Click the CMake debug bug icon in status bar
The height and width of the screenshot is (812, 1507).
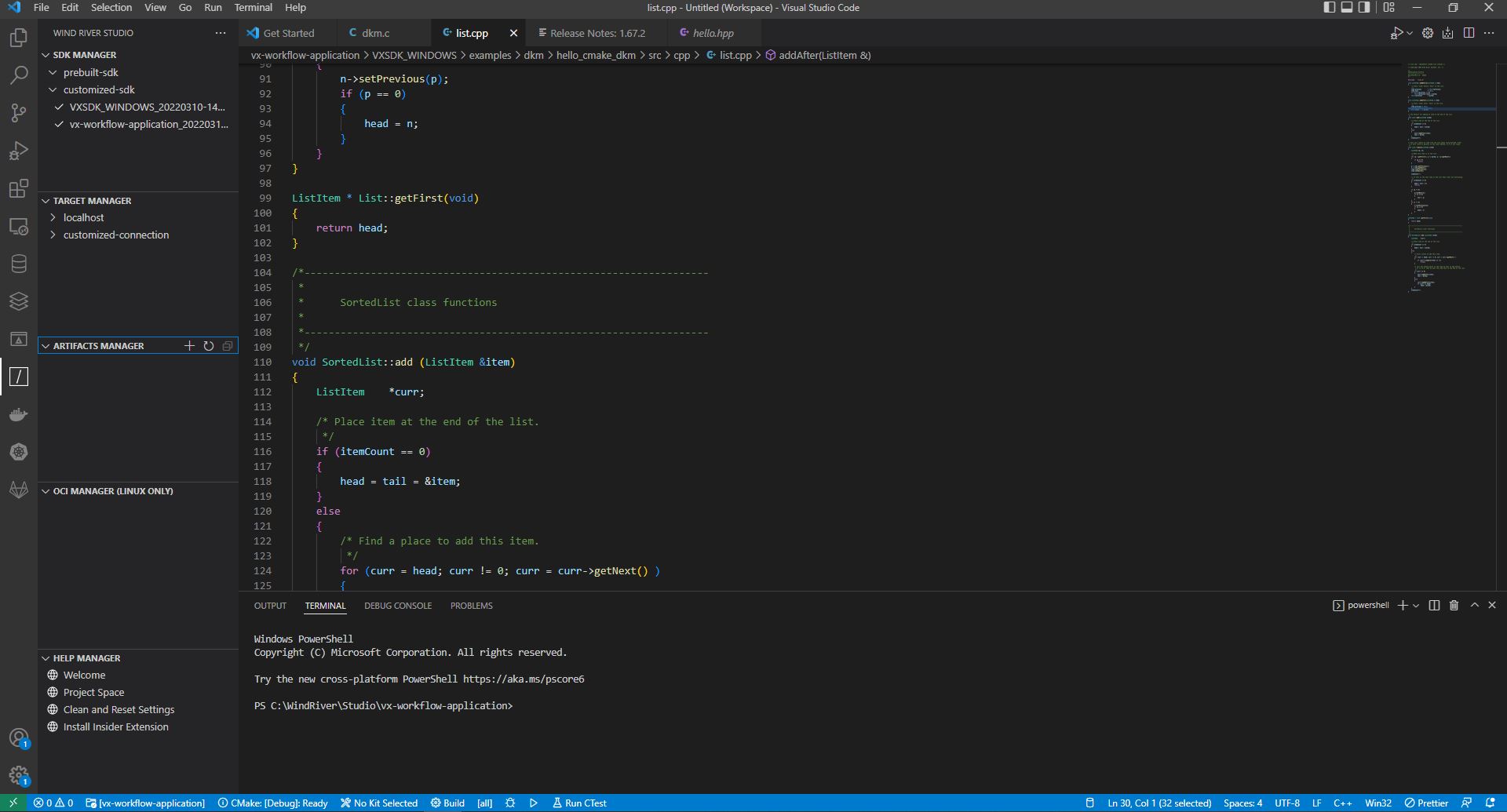pyautogui.click(x=510, y=803)
